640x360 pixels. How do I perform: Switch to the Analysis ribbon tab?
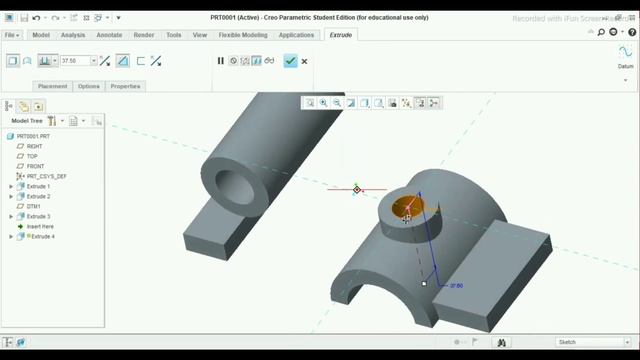coord(73,35)
